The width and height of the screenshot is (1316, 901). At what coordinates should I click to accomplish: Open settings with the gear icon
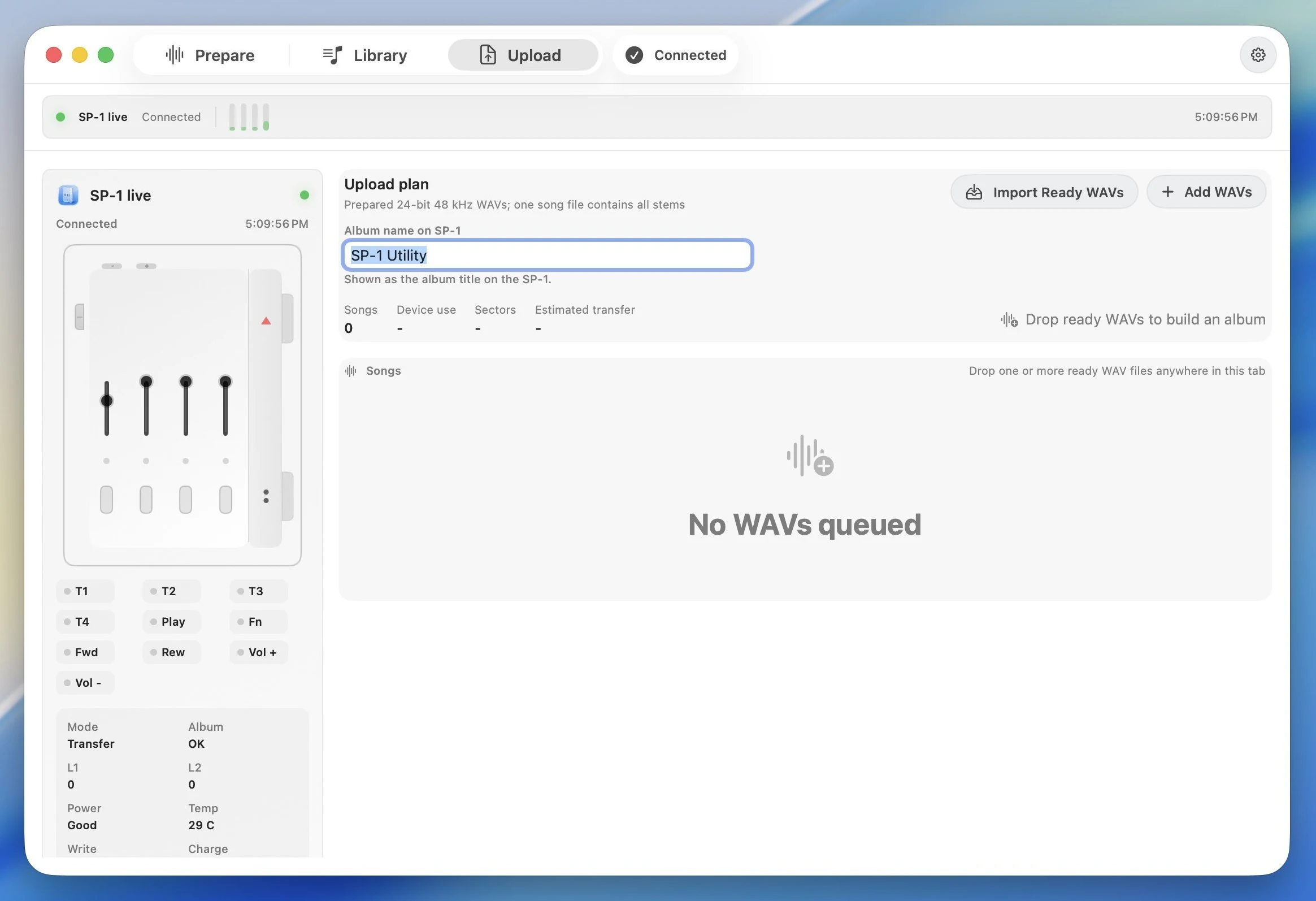(1258, 55)
